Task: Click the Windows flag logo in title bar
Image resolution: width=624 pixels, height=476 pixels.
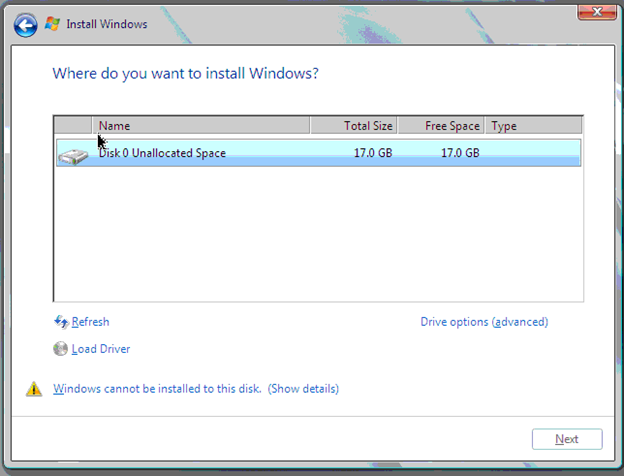Action: [x=52, y=24]
